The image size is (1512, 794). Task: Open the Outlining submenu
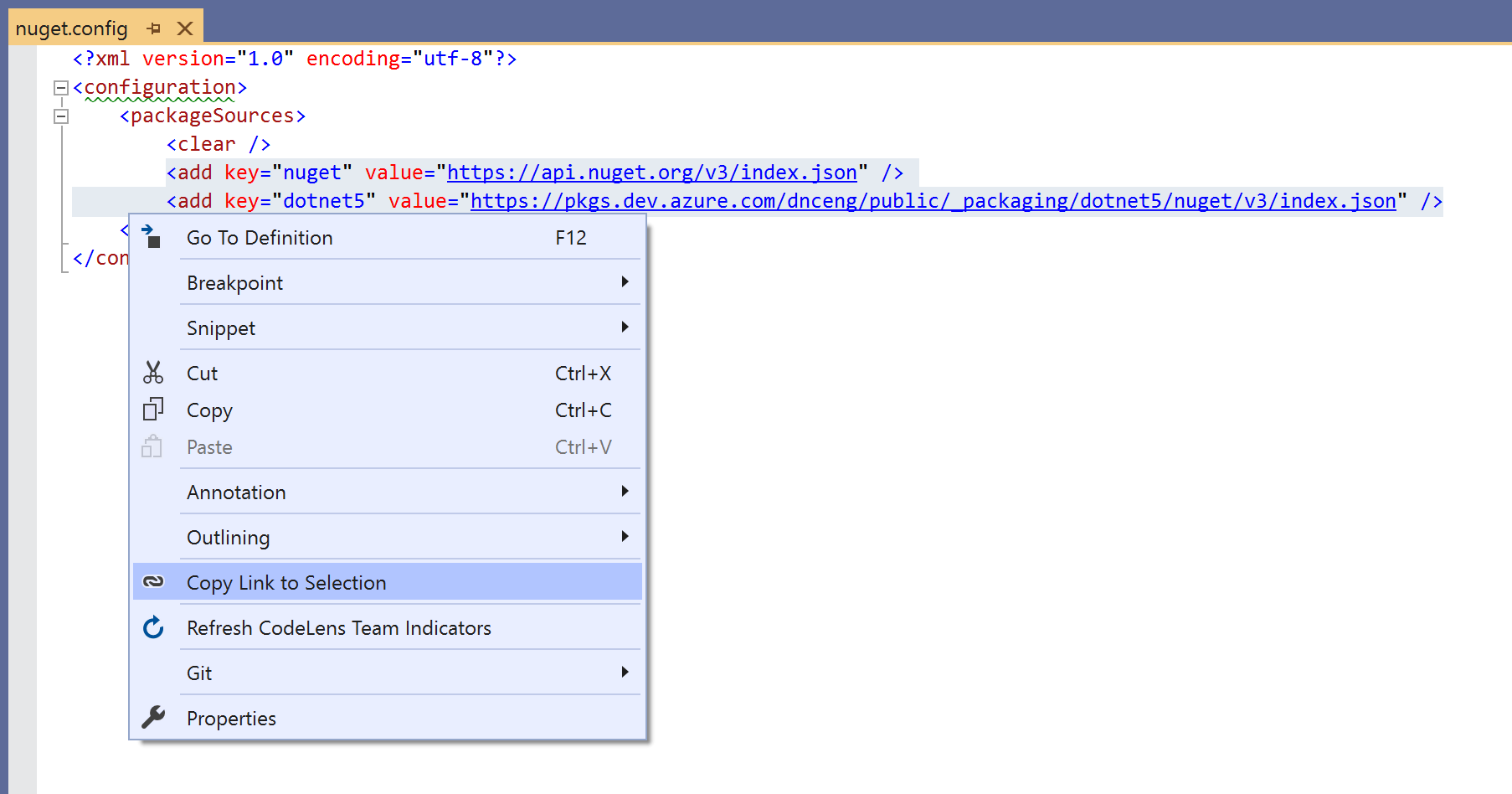click(387, 538)
